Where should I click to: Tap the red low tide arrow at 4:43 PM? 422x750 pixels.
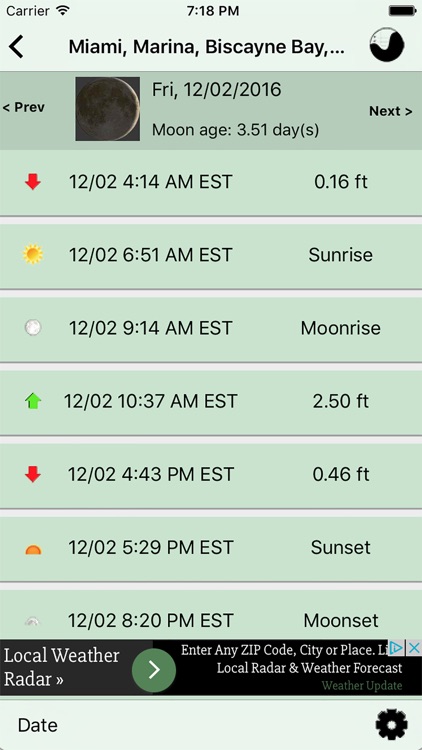click(33, 474)
